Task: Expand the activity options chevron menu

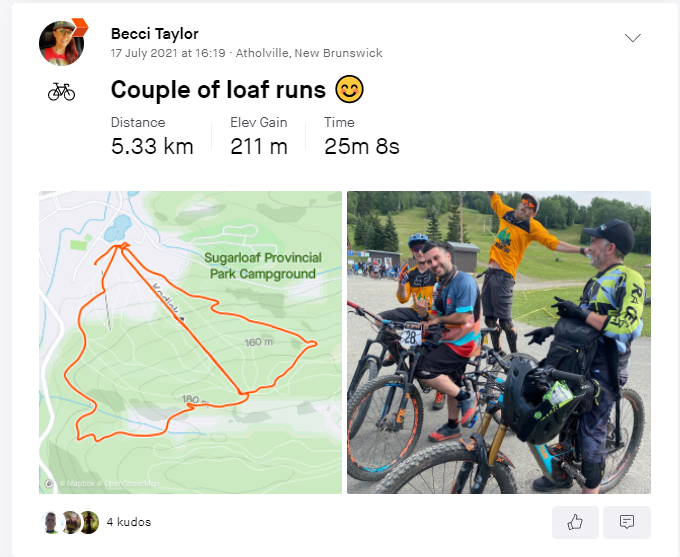Action: [632, 38]
